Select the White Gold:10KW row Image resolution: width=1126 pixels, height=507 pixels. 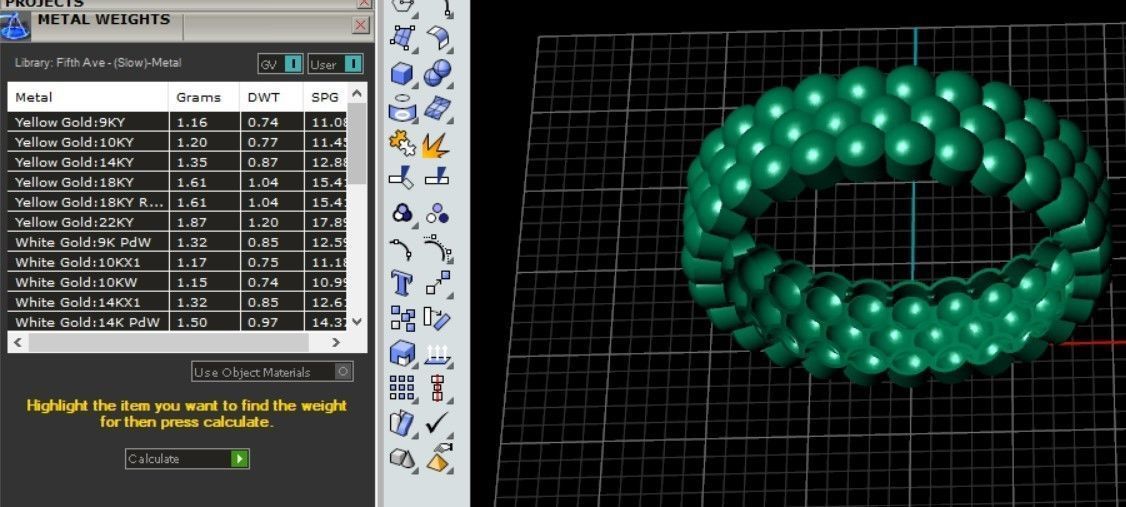(177, 282)
